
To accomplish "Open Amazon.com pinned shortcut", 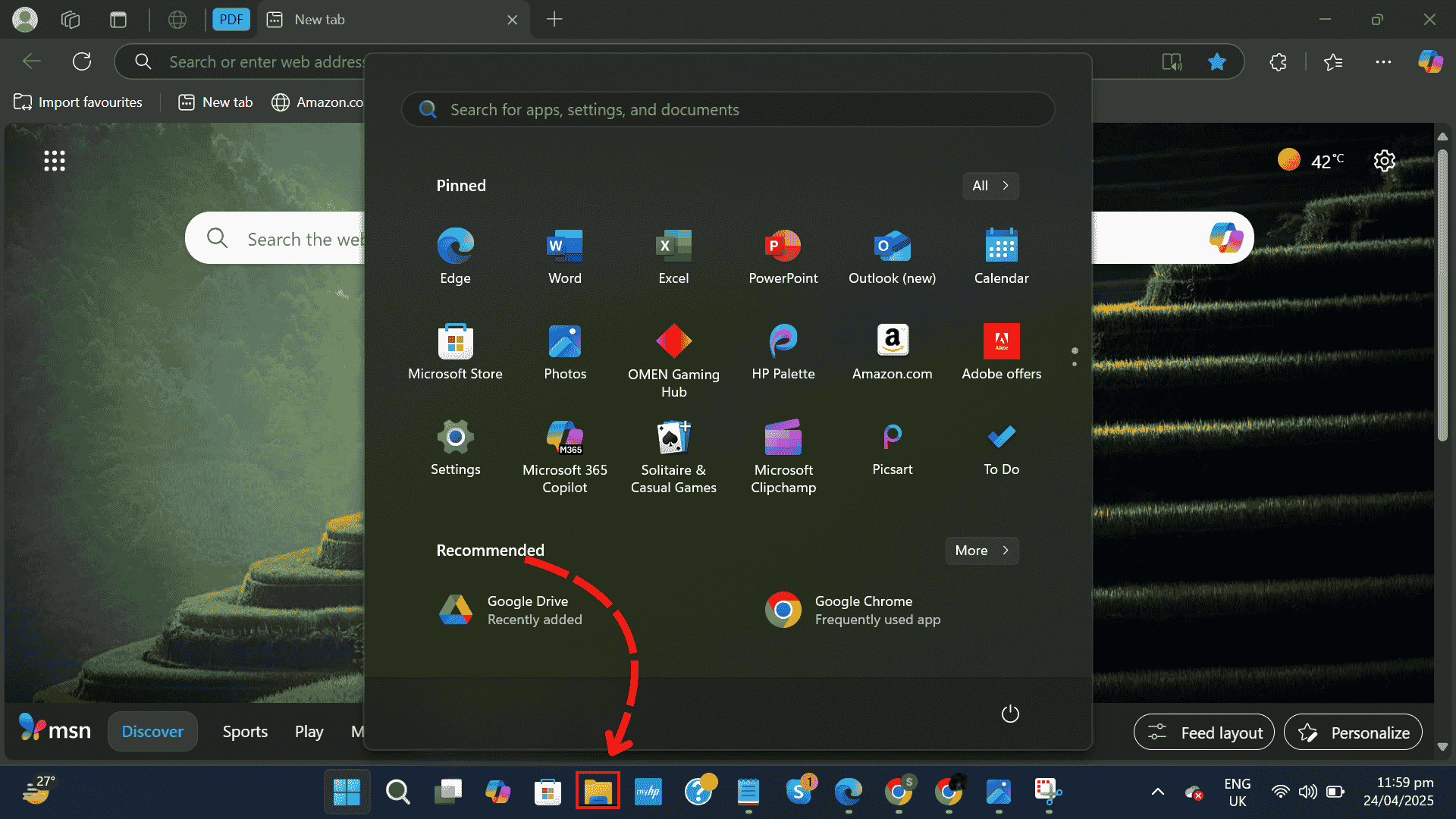I will [x=893, y=352].
